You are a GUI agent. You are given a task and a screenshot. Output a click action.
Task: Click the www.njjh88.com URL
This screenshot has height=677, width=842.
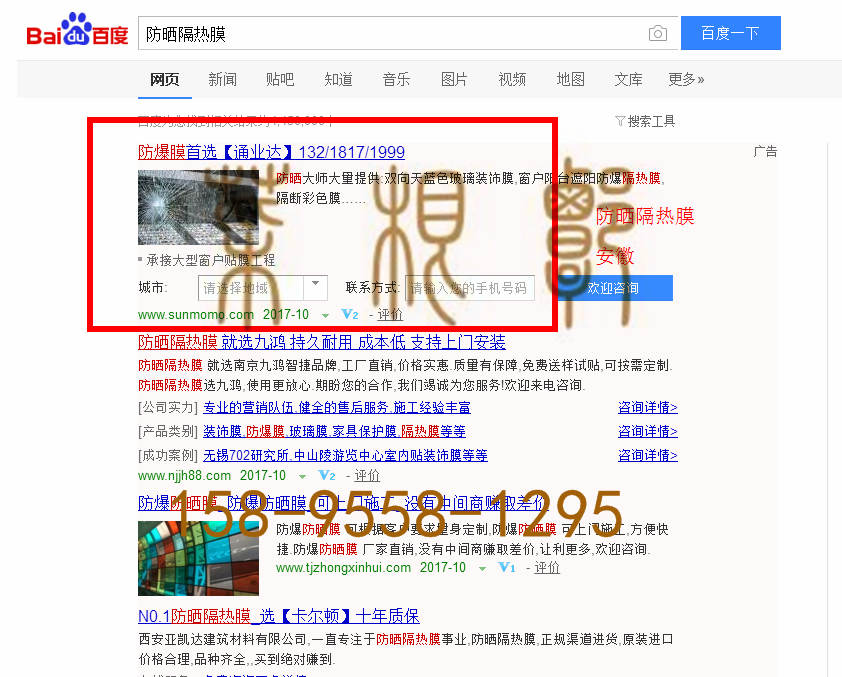click(x=184, y=476)
